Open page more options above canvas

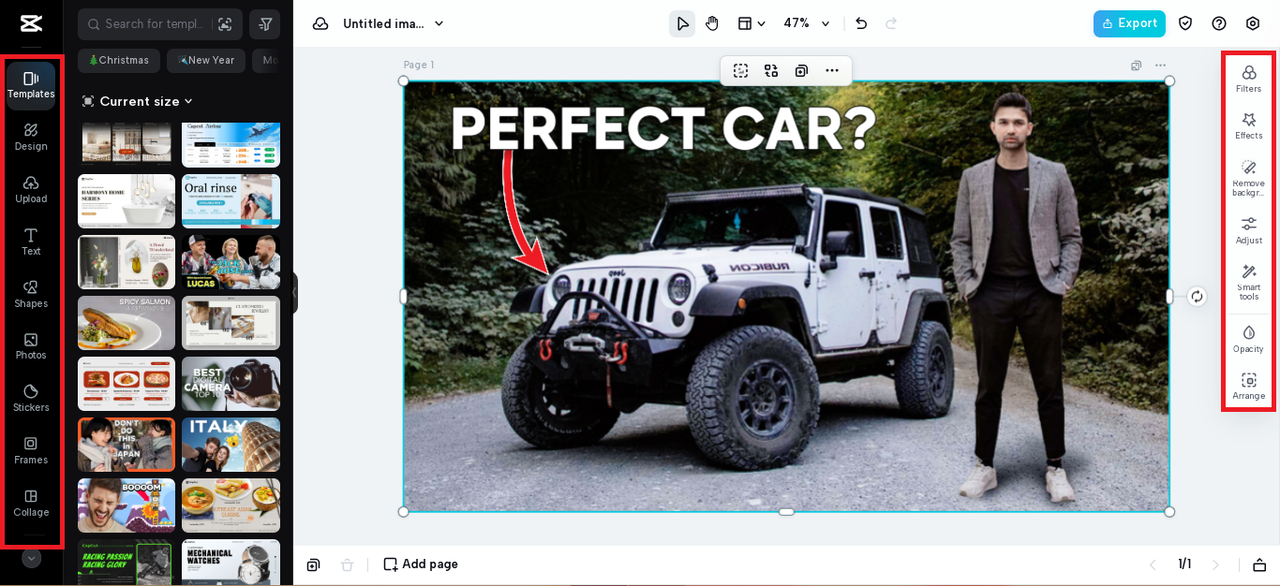[1160, 66]
